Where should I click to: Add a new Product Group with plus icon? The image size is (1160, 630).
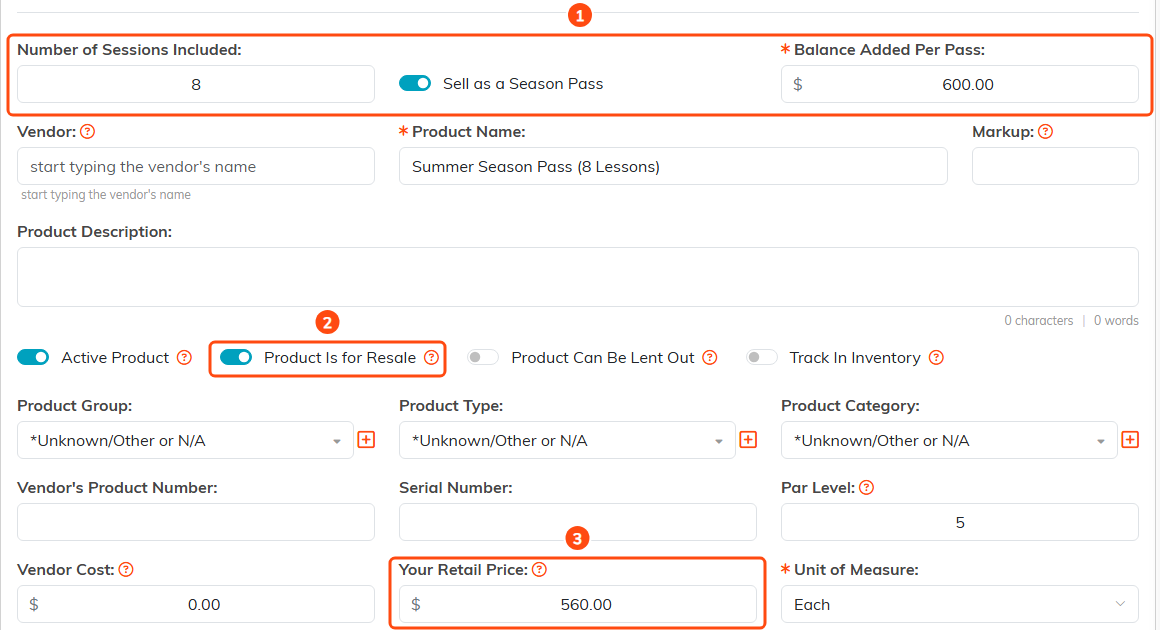[366, 440]
